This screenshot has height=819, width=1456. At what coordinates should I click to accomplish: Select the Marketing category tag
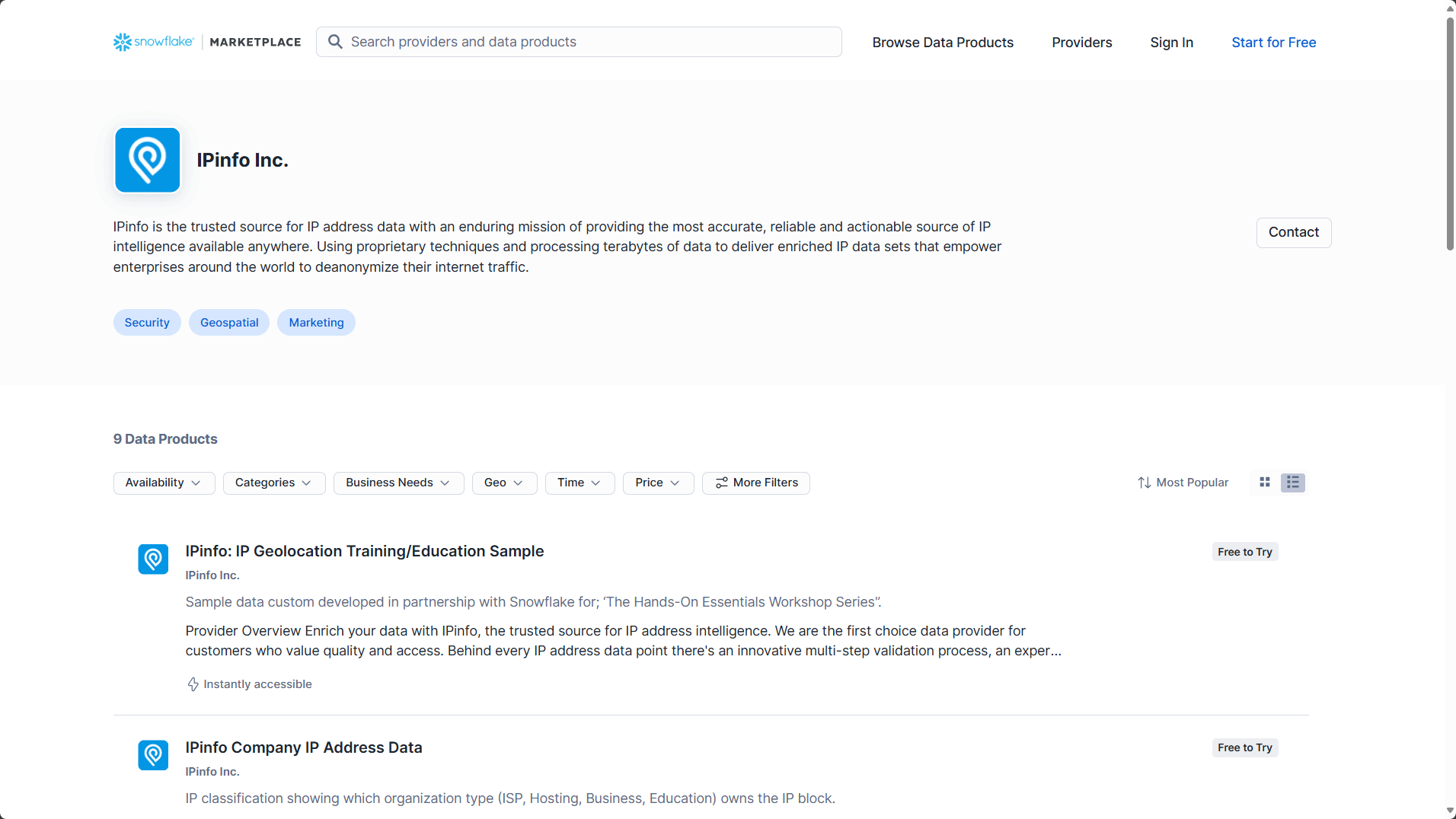[316, 323]
